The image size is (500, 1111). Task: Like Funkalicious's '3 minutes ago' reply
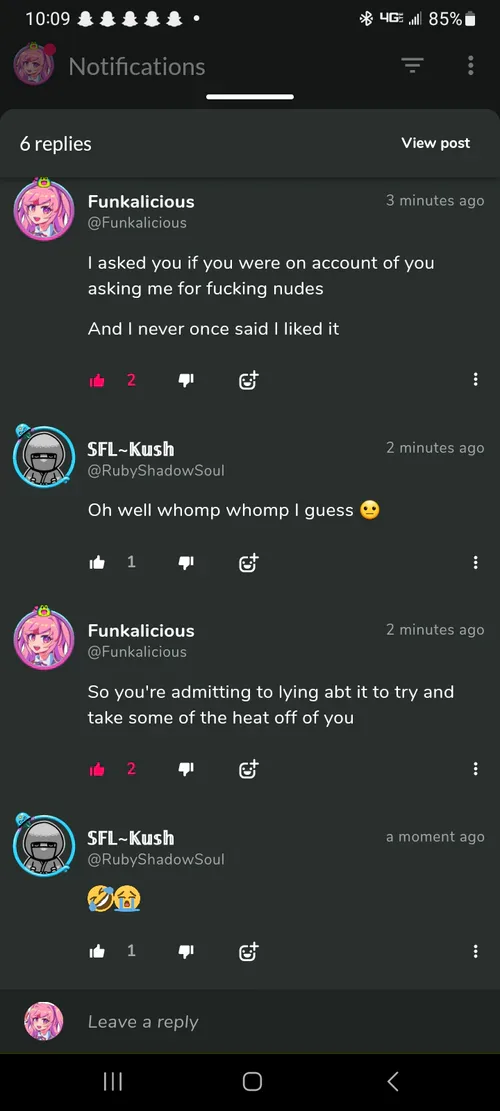pyautogui.click(x=97, y=380)
